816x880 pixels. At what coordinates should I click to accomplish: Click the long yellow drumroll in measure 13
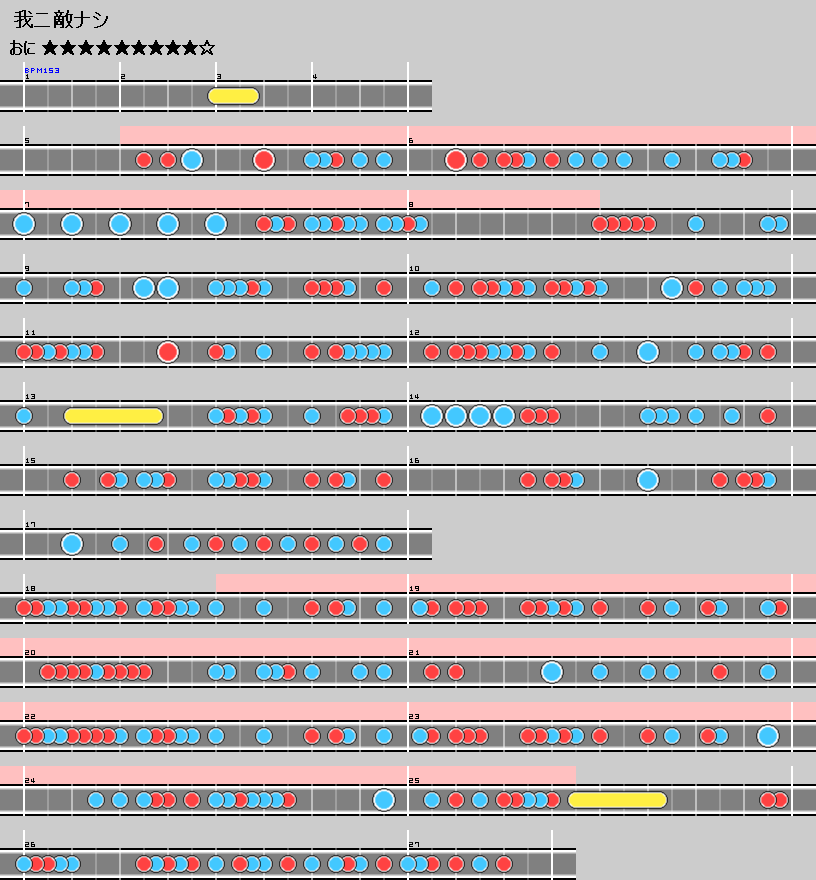tap(113, 416)
